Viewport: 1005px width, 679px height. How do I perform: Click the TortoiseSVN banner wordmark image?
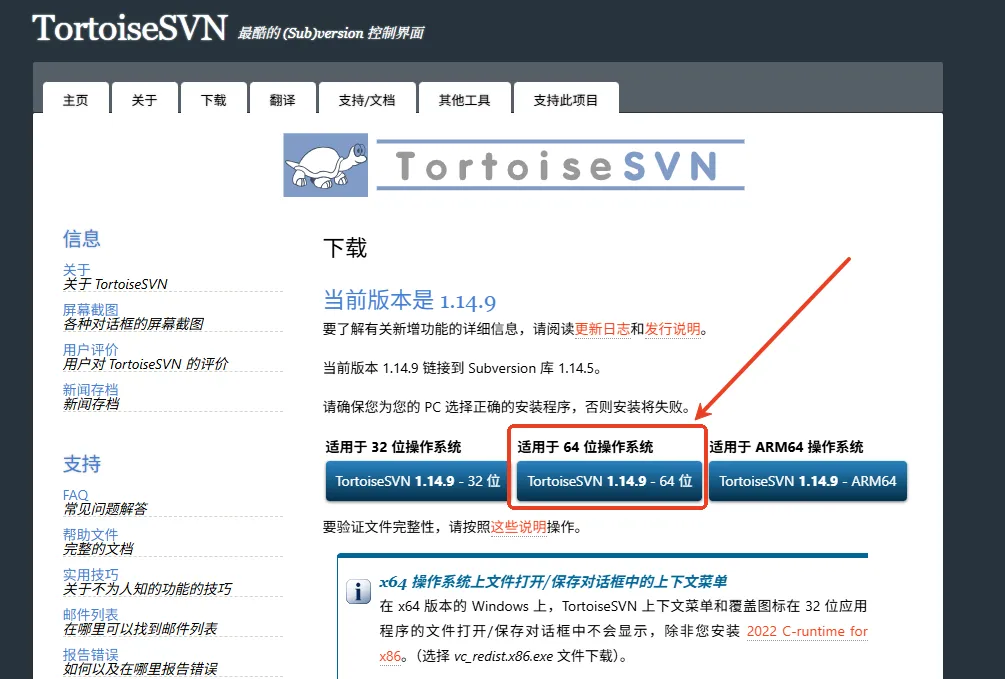[x=560, y=165]
